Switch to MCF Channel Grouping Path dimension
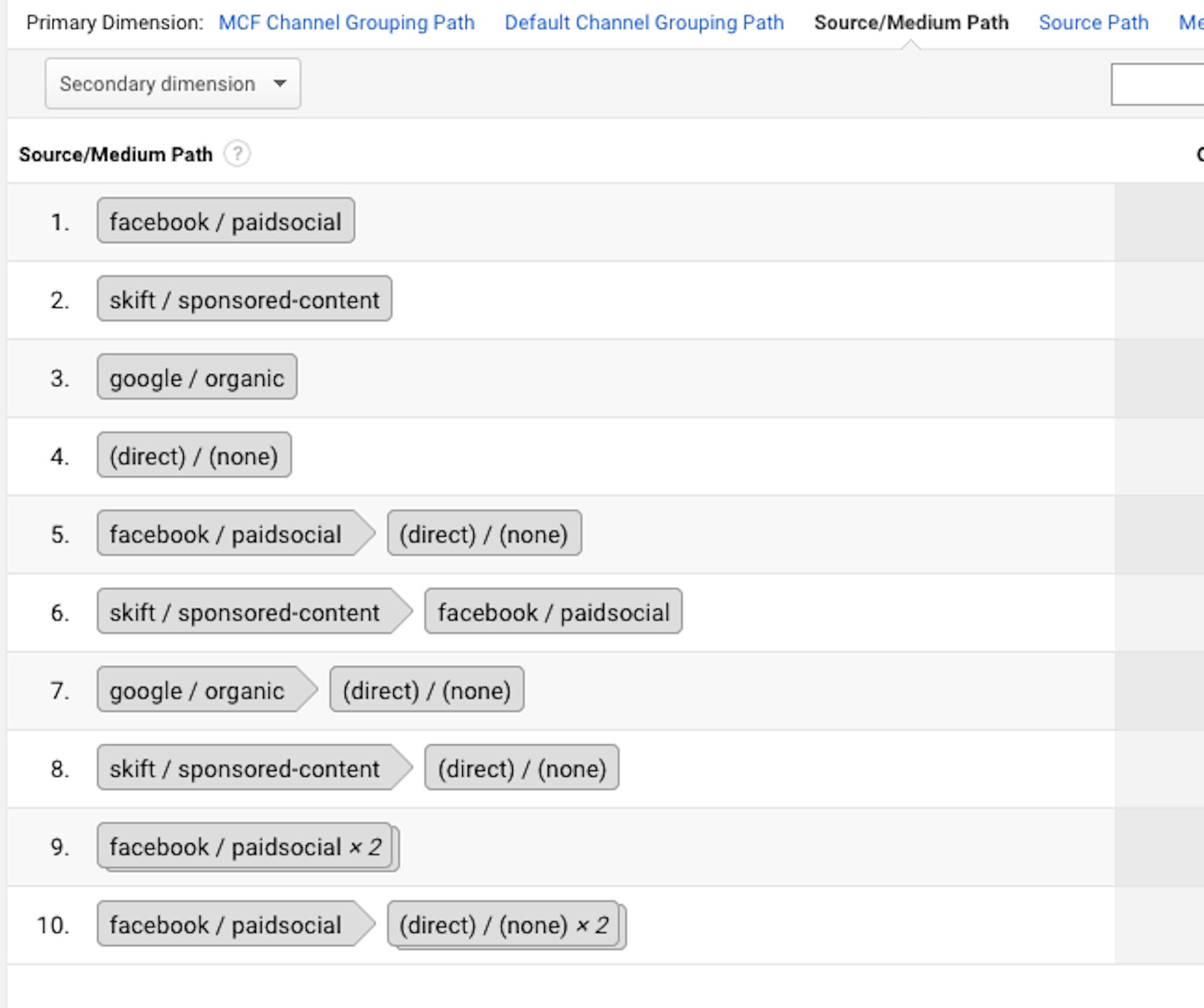The width and height of the screenshot is (1204, 1008). click(x=346, y=23)
